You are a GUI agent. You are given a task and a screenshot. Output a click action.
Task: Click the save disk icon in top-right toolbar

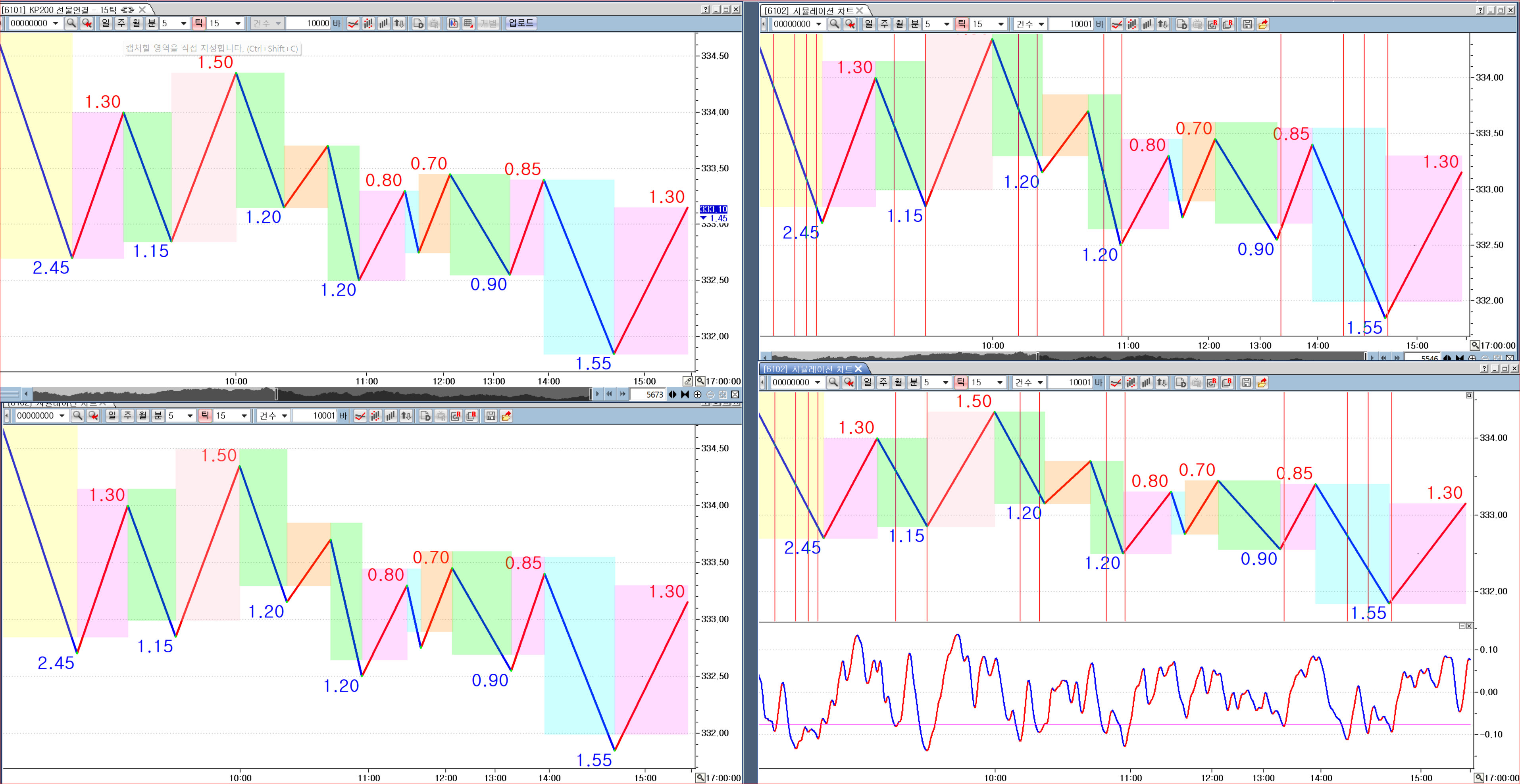click(1247, 24)
